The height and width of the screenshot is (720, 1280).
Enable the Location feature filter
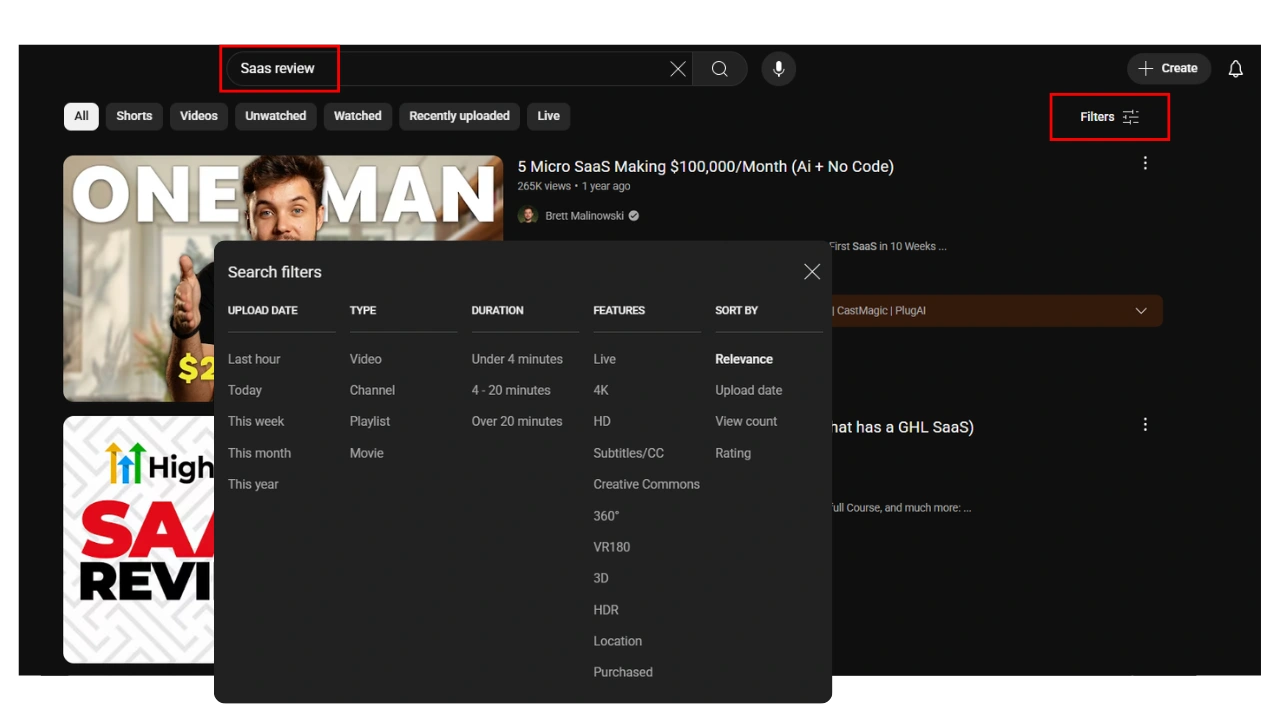(x=618, y=641)
